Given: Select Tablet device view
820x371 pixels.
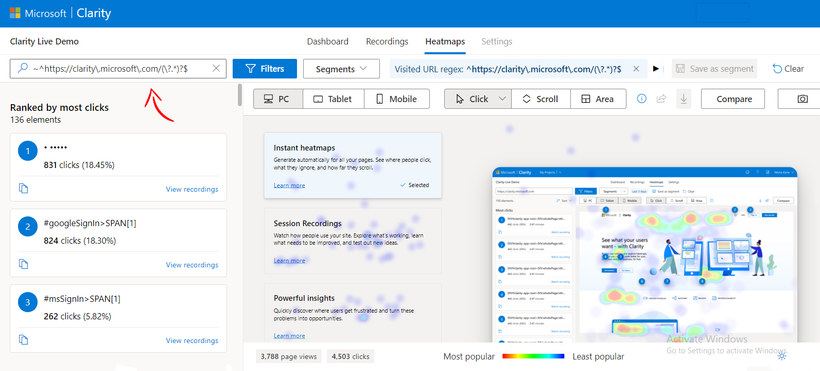Looking at the screenshot, I should point(332,99).
